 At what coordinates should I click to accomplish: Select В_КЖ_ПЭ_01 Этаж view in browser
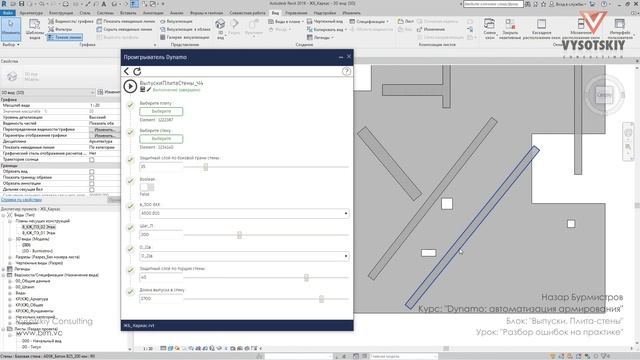[39, 233]
